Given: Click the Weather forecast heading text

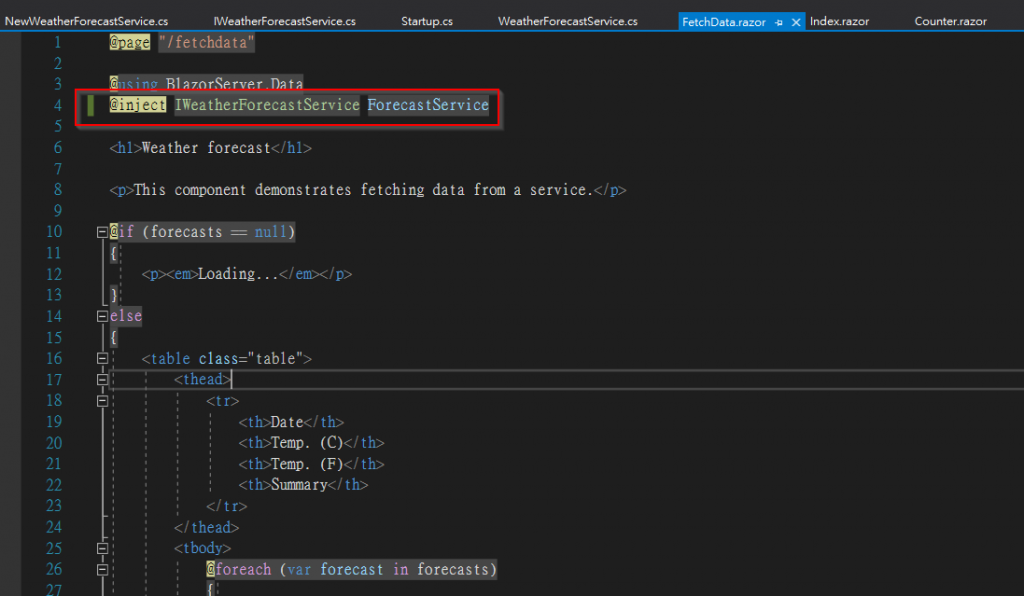Looking at the screenshot, I should [x=206, y=148].
